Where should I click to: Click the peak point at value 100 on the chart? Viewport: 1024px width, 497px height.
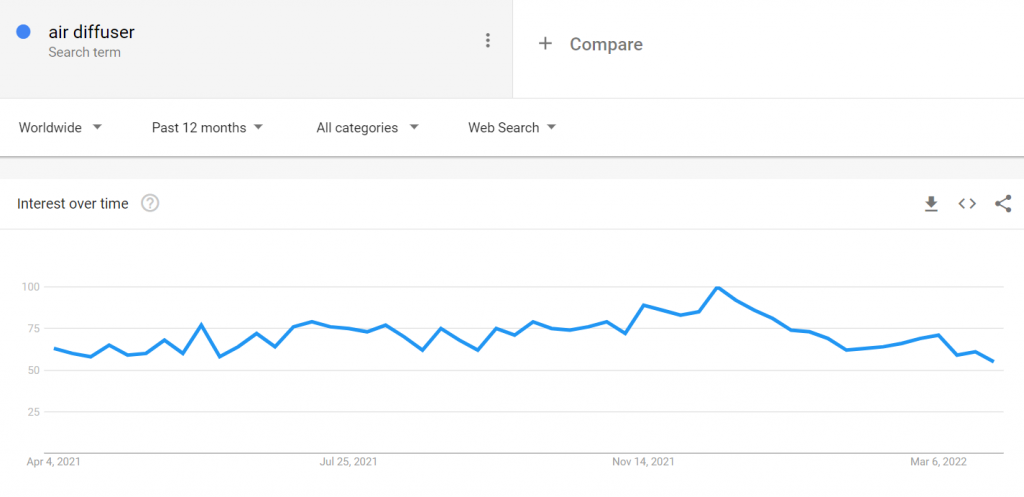click(718, 287)
